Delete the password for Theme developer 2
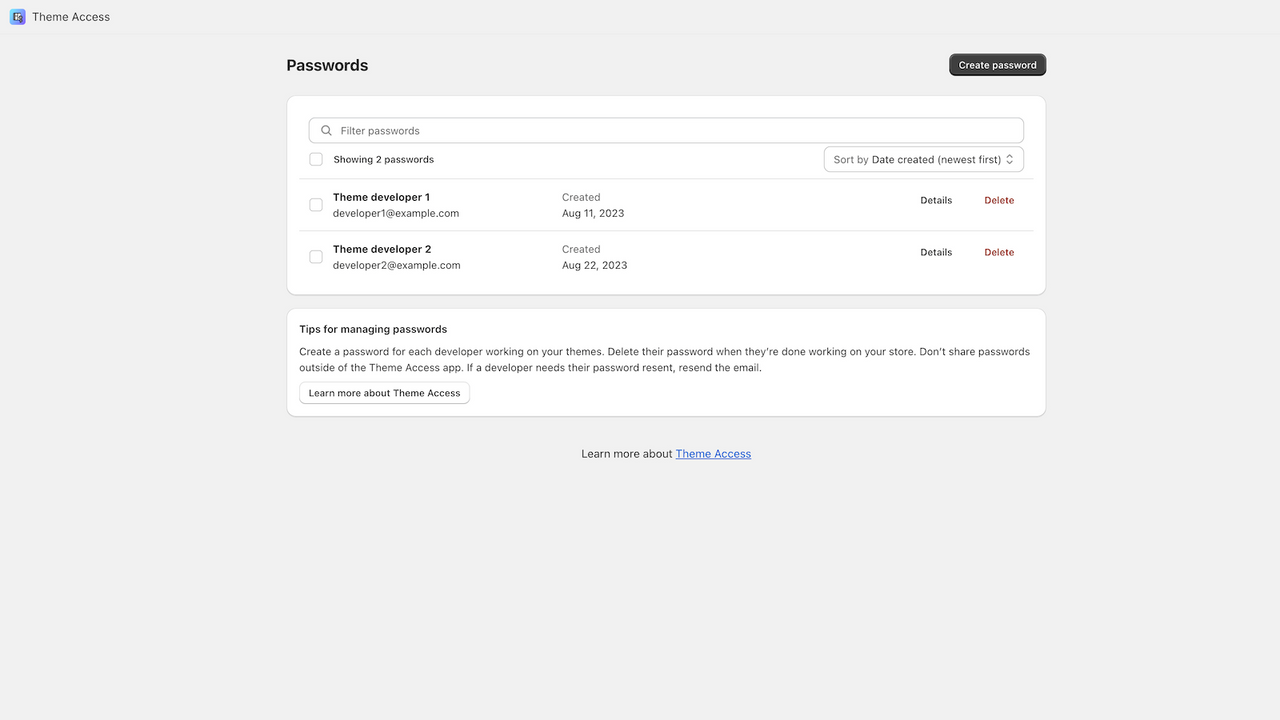 [998, 252]
